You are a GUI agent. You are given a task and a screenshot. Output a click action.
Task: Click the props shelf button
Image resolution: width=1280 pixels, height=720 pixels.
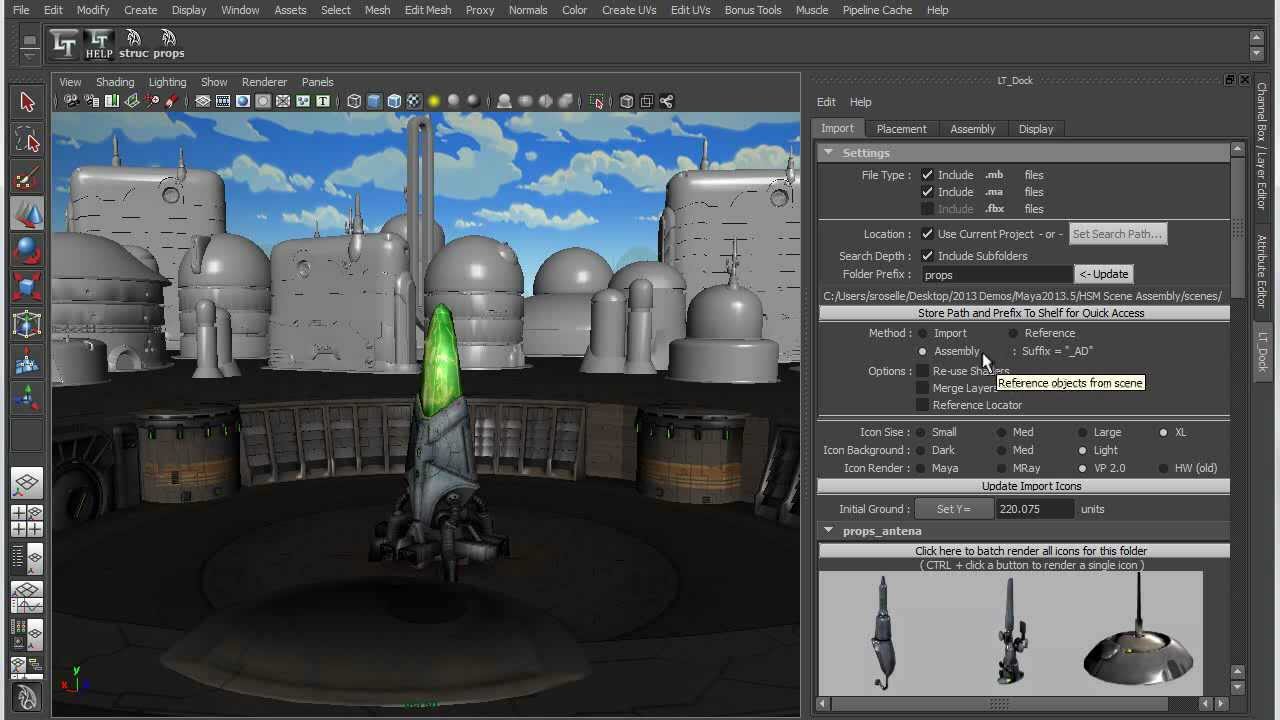tap(168, 44)
